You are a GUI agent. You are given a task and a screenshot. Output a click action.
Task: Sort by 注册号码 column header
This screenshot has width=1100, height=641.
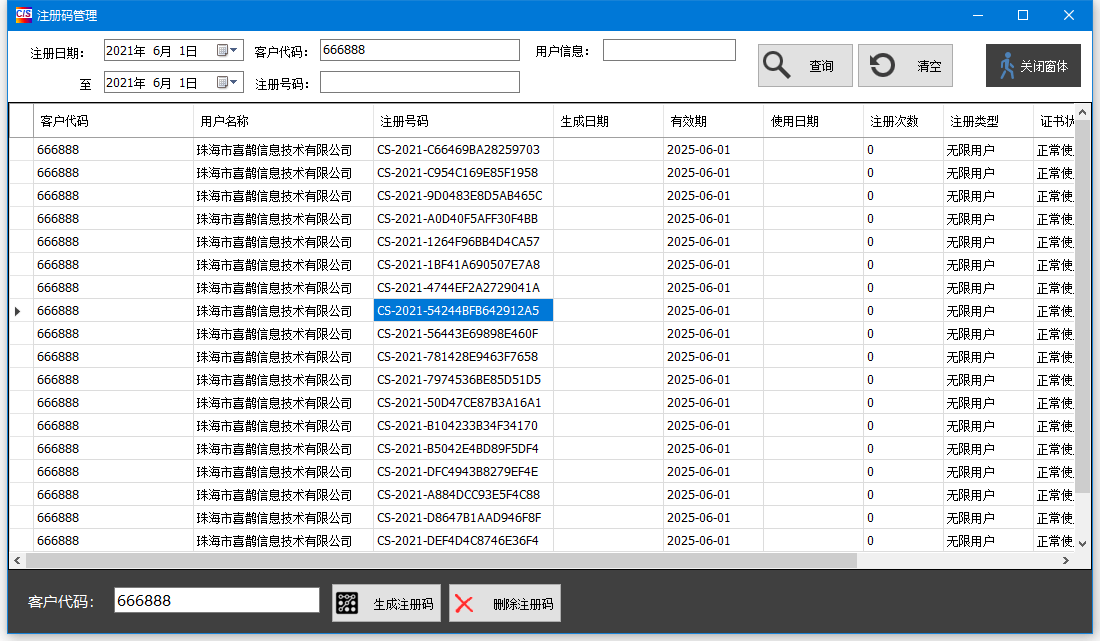click(463, 121)
